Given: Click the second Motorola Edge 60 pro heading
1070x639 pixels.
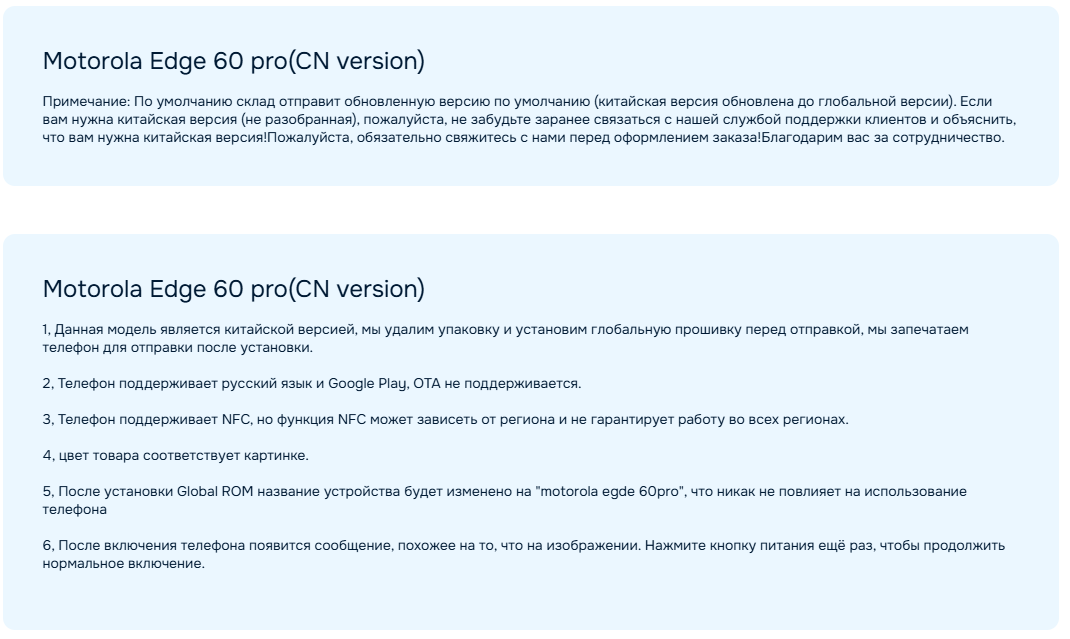Looking at the screenshot, I should point(233,289).
